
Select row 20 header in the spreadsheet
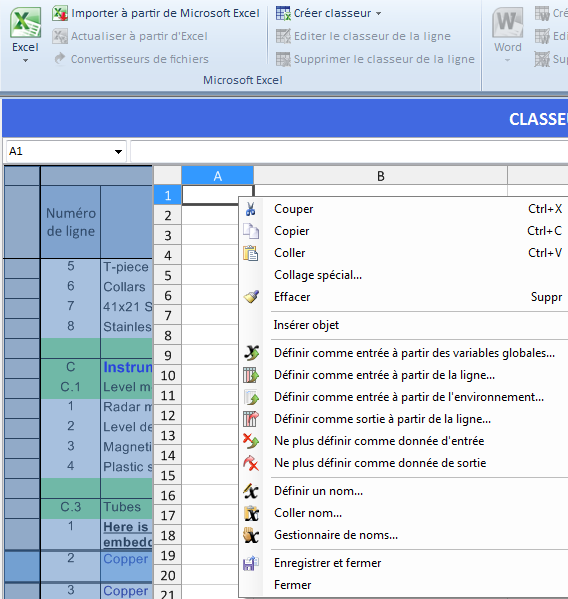tap(168, 575)
